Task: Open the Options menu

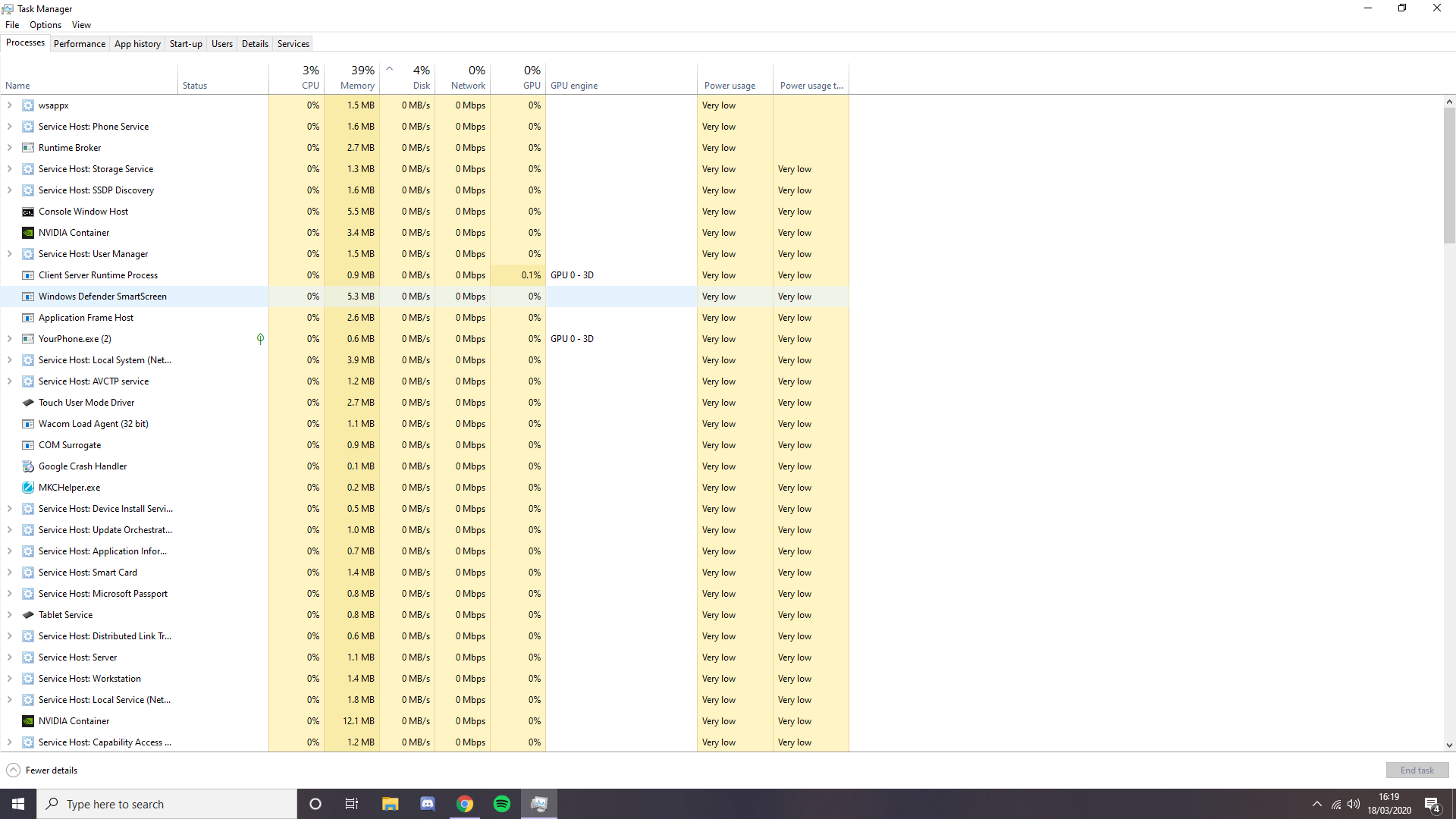Action: click(x=45, y=25)
